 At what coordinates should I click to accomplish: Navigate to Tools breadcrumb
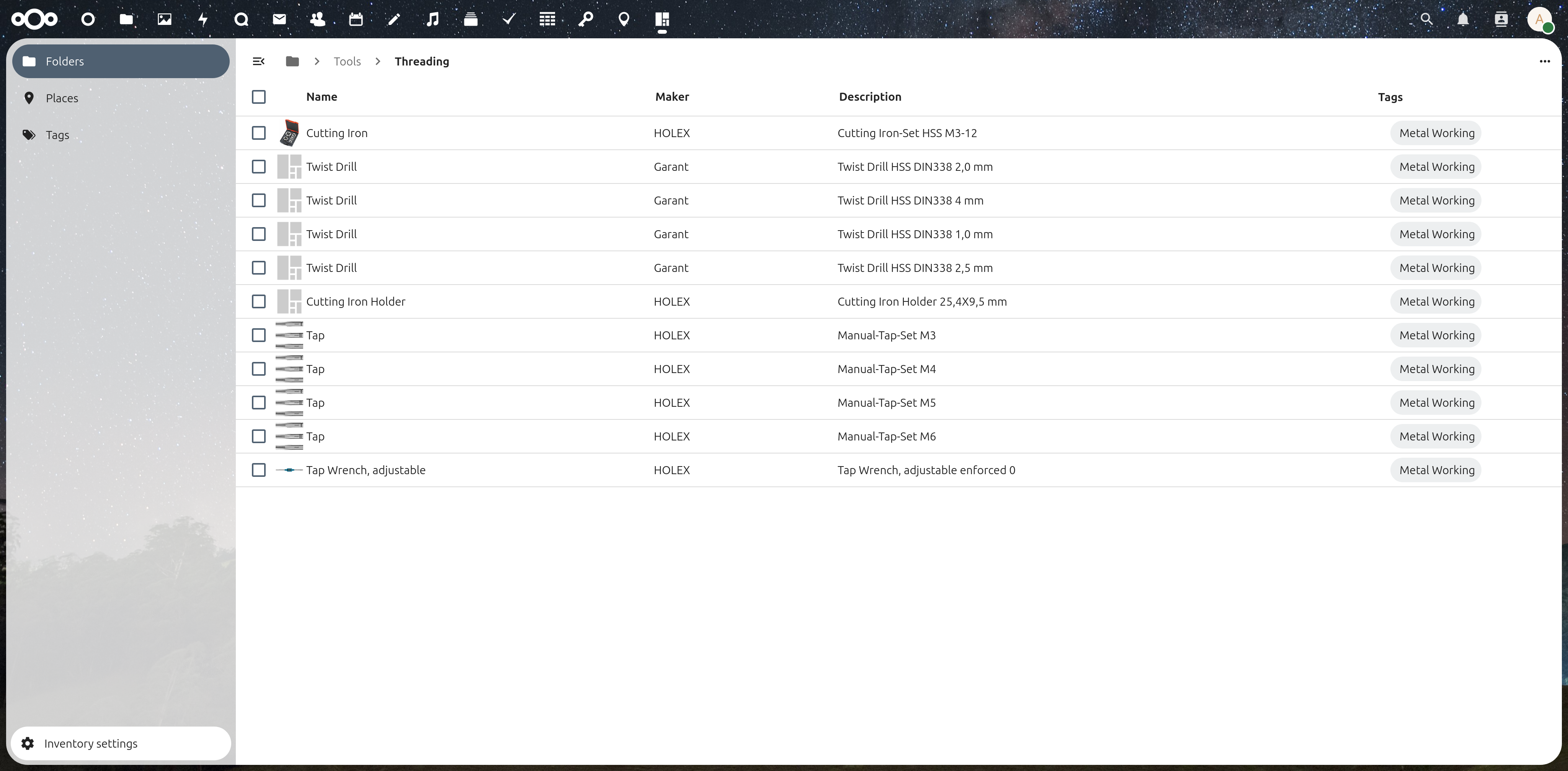(347, 62)
